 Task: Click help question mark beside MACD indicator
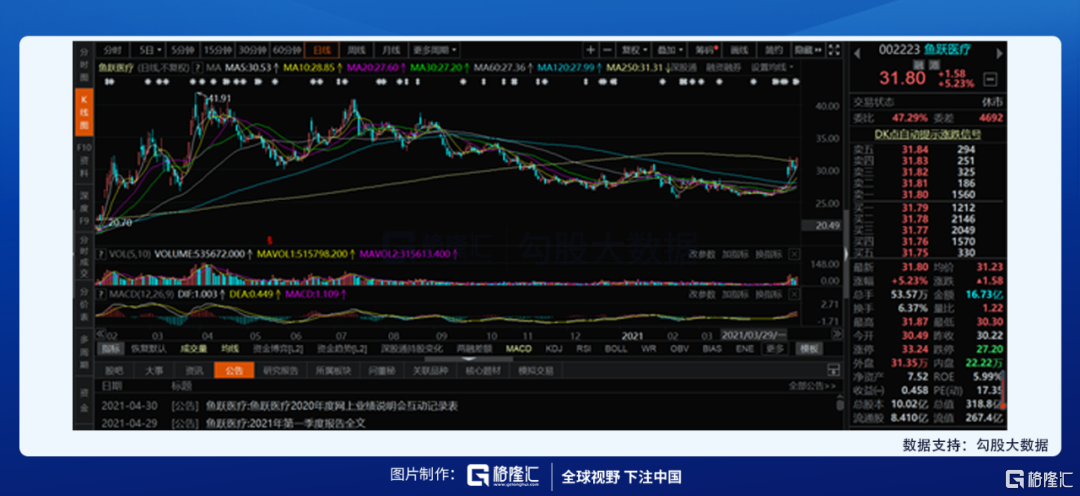click(101, 294)
